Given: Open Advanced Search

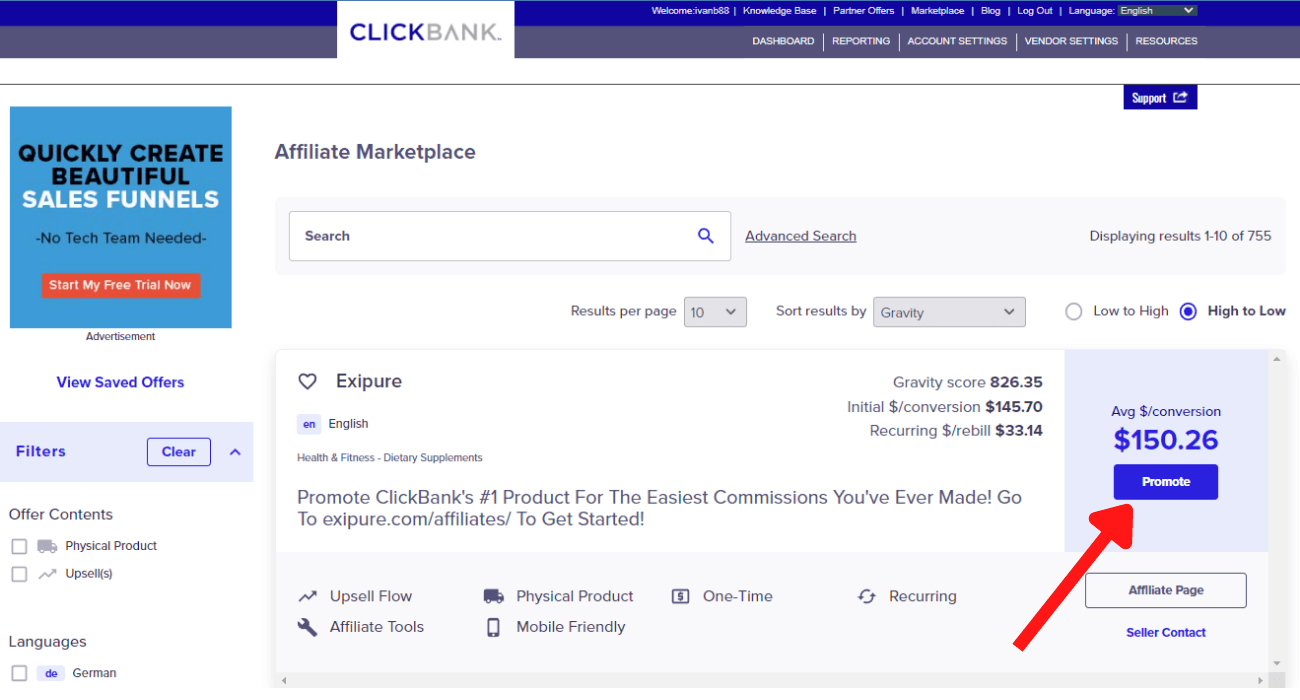Looking at the screenshot, I should click(x=801, y=236).
